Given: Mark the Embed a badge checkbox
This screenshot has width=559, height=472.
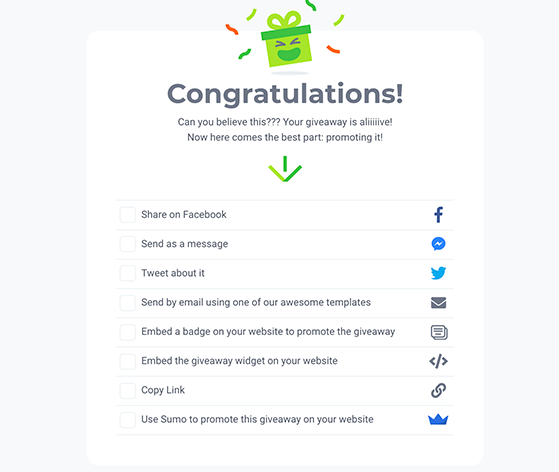Looking at the screenshot, I should (x=128, y=332).
